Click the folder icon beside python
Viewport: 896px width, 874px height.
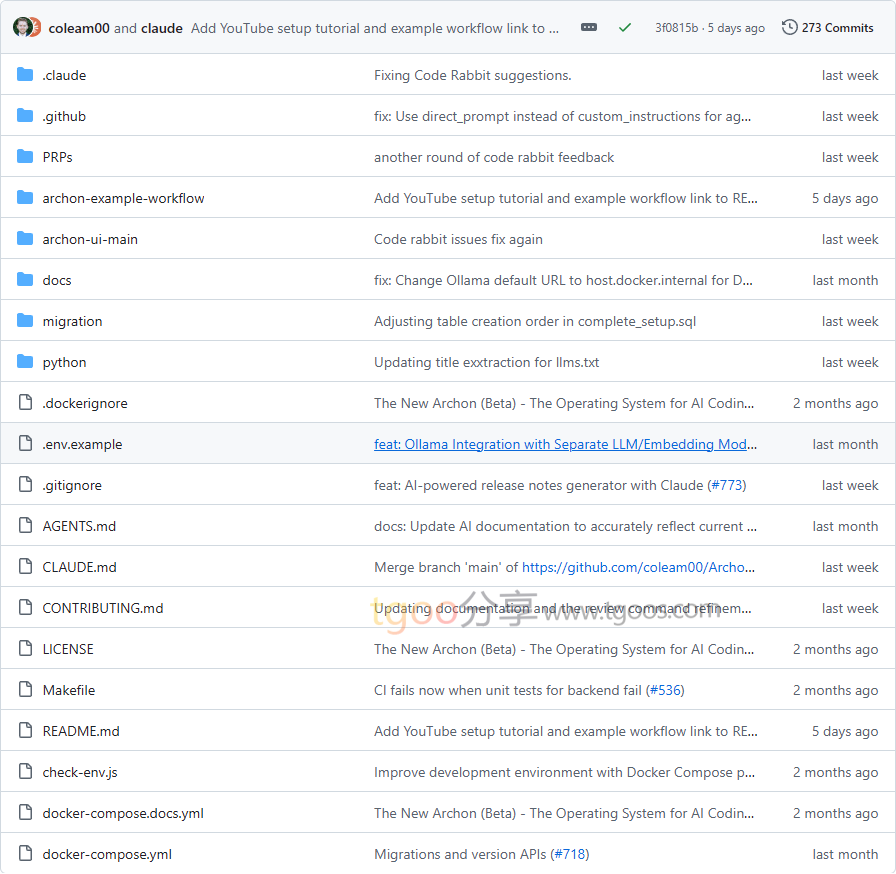[25, 362]
